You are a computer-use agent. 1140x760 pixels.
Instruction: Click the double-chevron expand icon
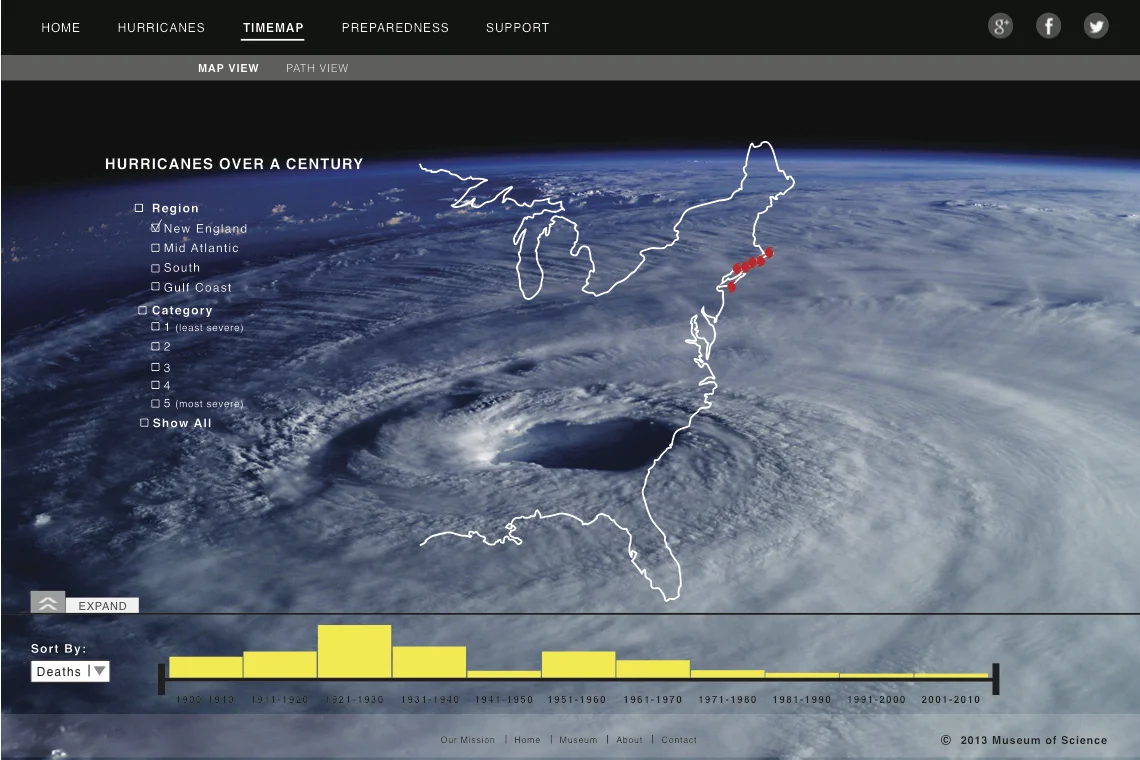point(48,602)
